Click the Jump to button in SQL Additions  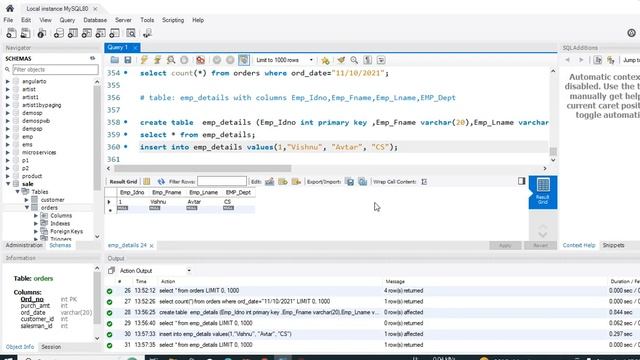click(x=631, y=60)
